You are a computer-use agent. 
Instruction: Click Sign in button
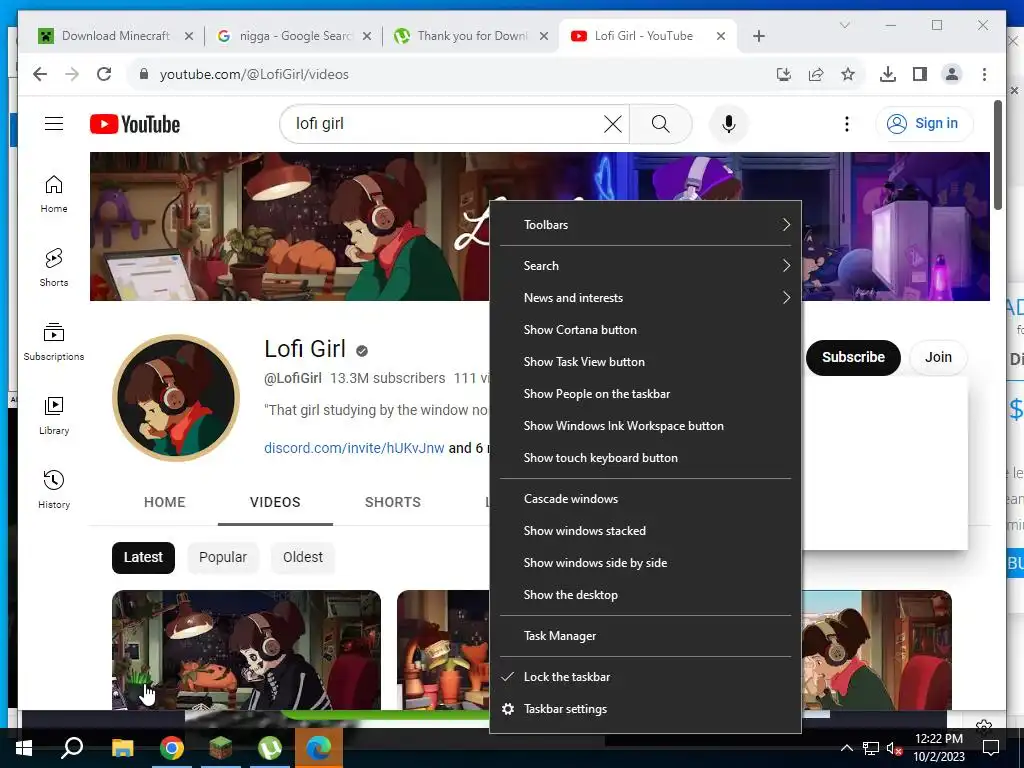coord(924,123)
